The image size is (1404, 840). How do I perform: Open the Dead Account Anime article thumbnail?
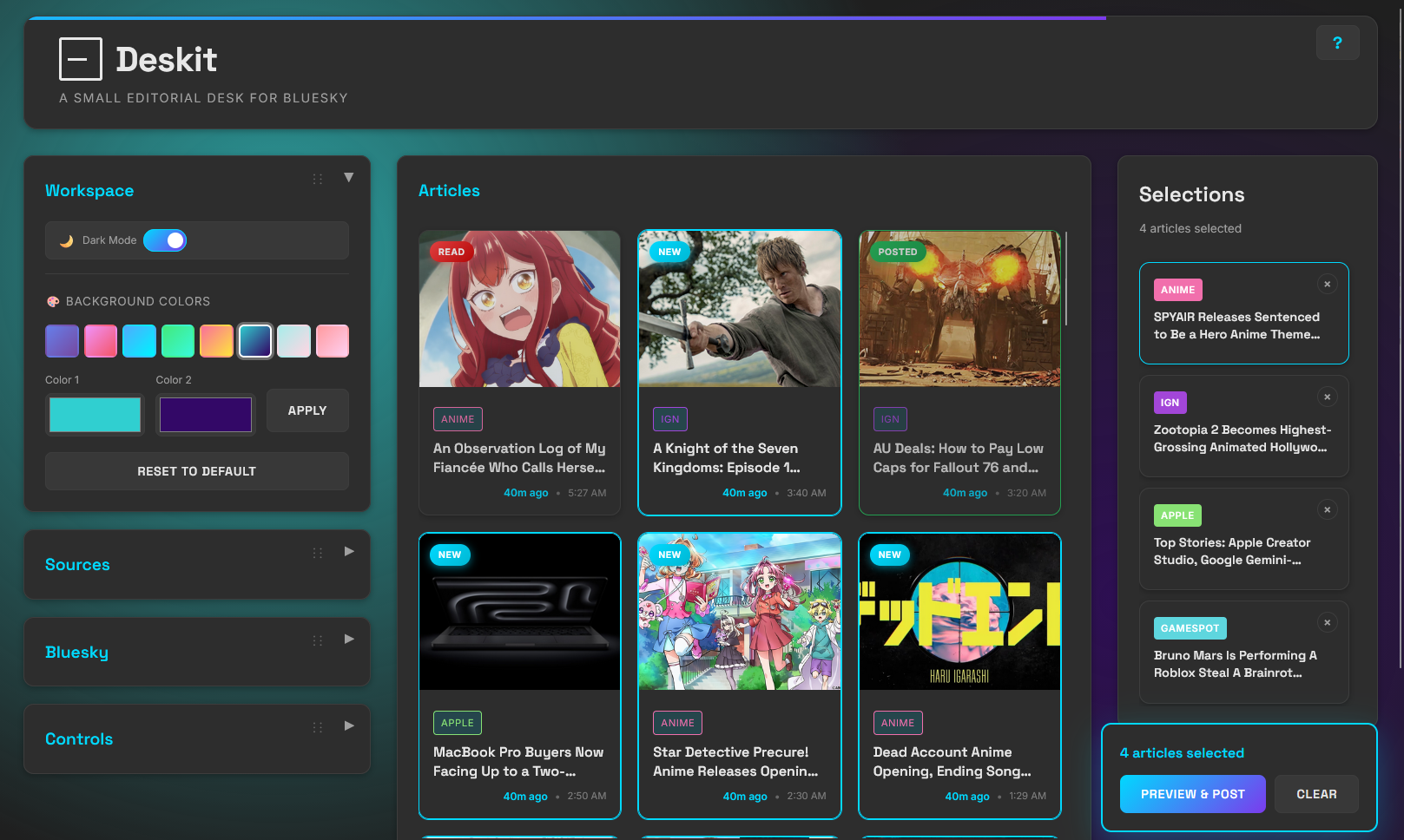pos(959,612)
